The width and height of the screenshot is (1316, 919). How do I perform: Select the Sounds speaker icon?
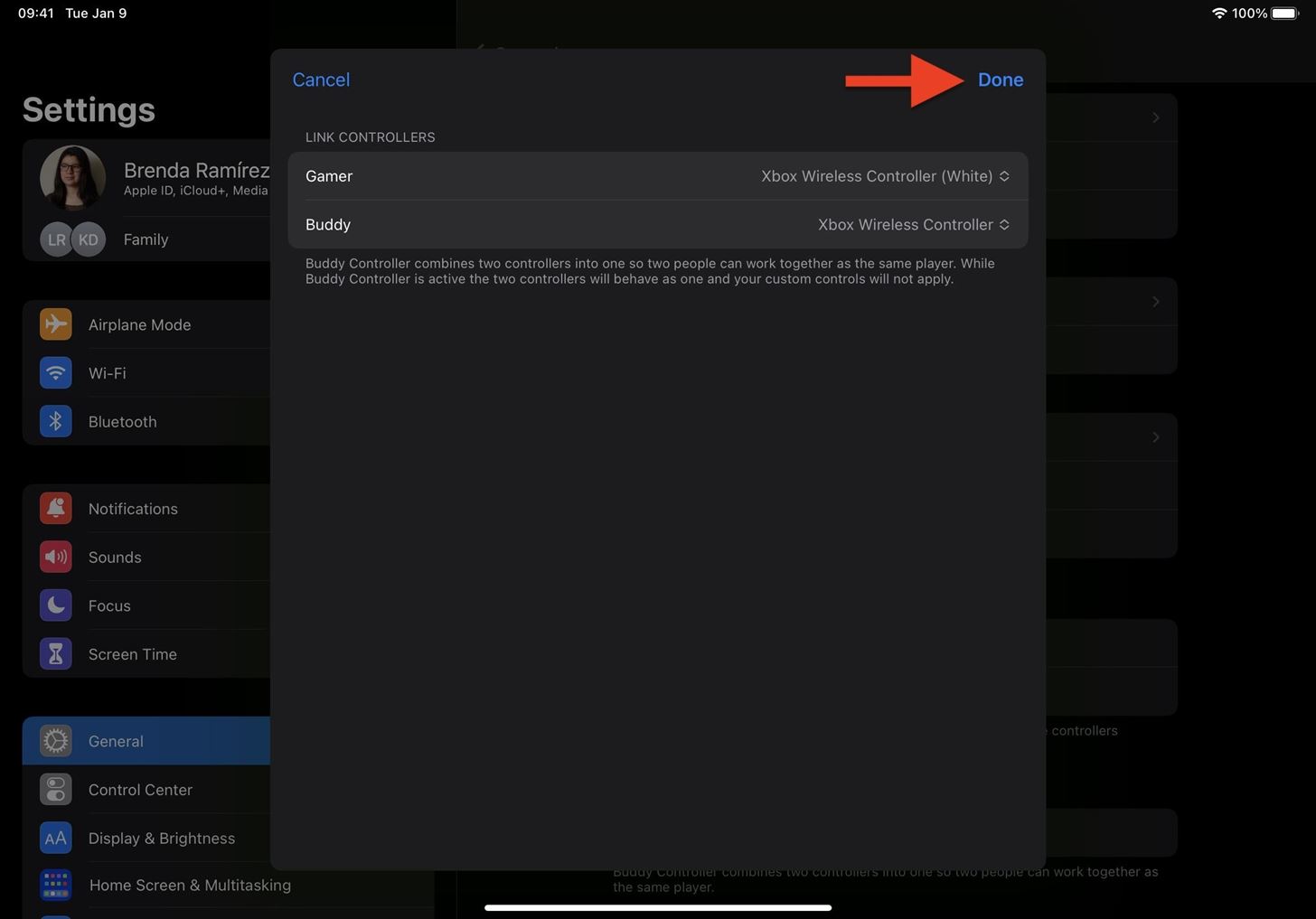pos(55,557)
